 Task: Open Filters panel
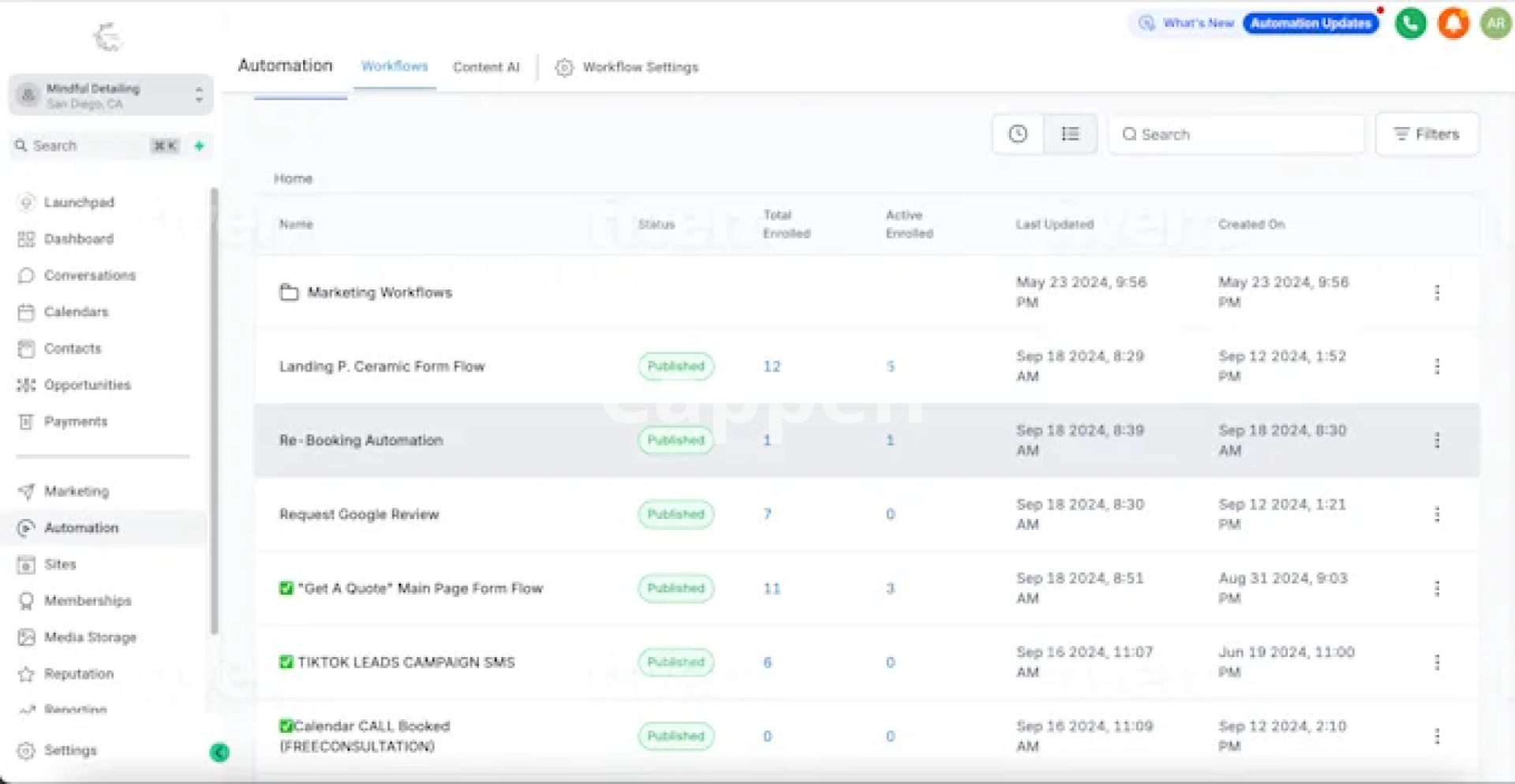coord(1427,134)
